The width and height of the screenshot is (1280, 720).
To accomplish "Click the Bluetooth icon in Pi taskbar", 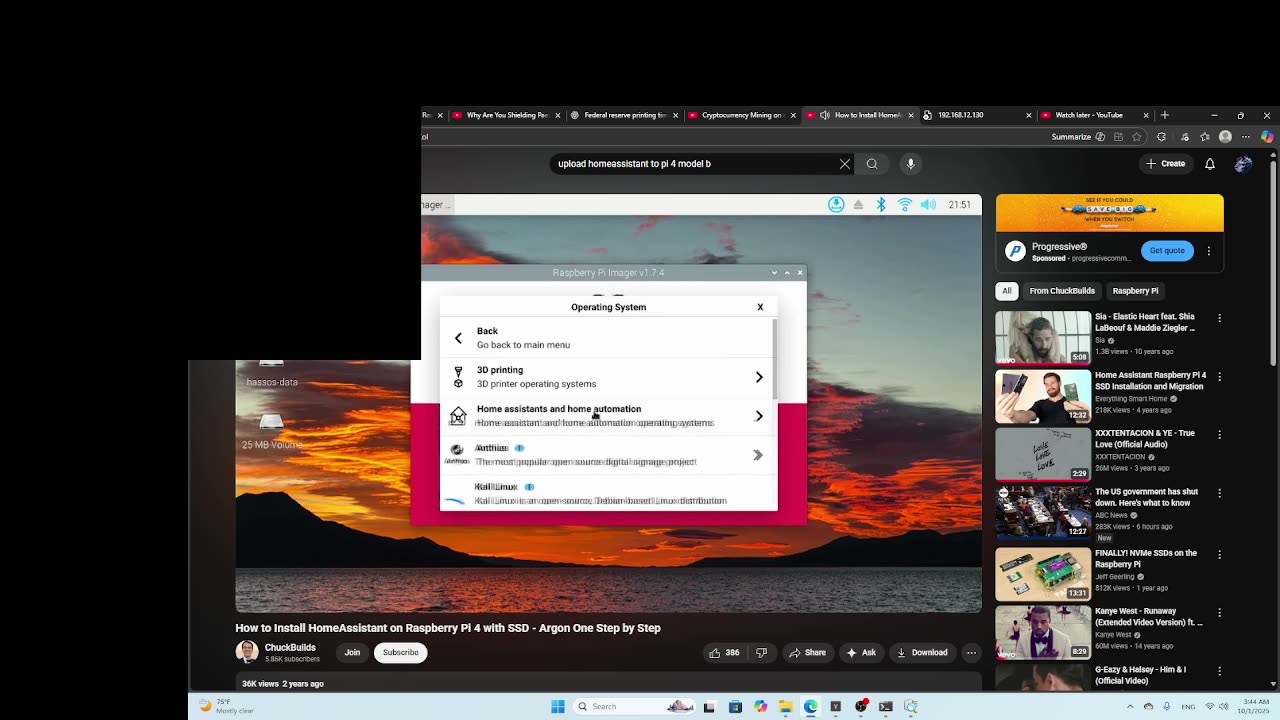I will tap(881, 205).
